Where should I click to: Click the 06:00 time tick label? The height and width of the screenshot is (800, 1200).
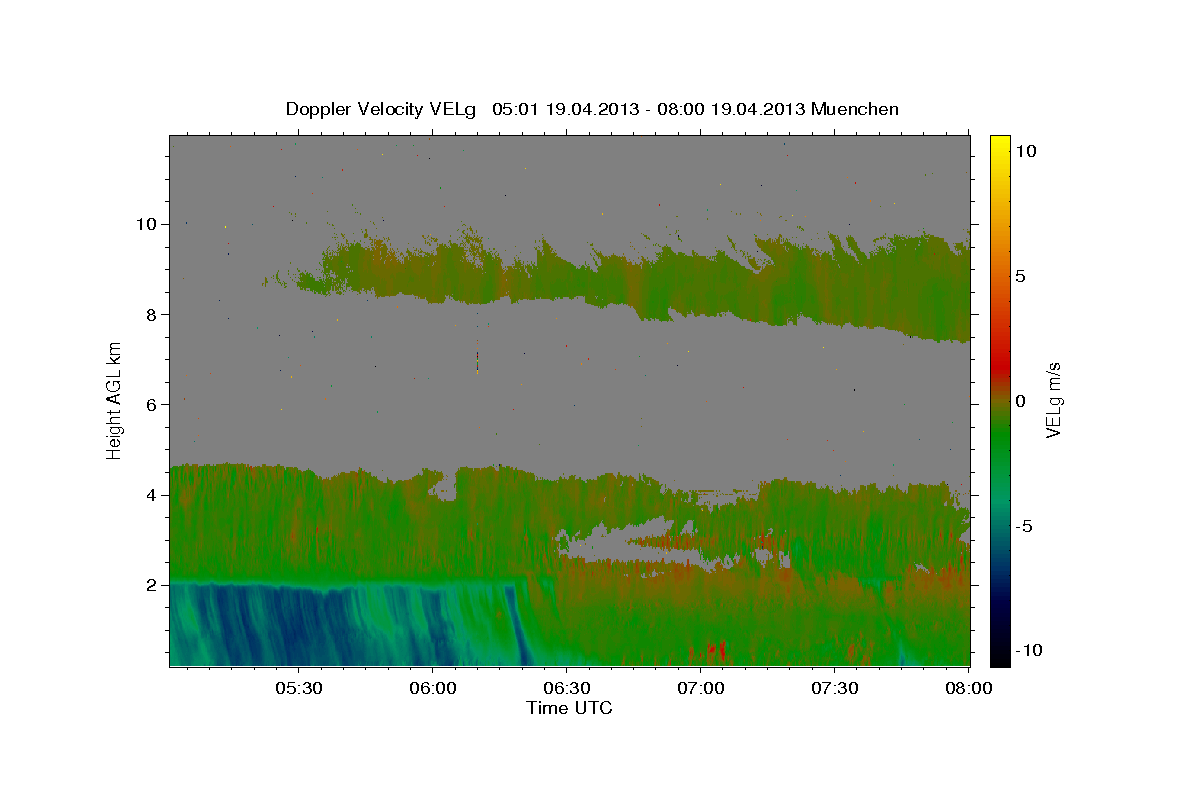pyautogui.click(x=433, y=688)
